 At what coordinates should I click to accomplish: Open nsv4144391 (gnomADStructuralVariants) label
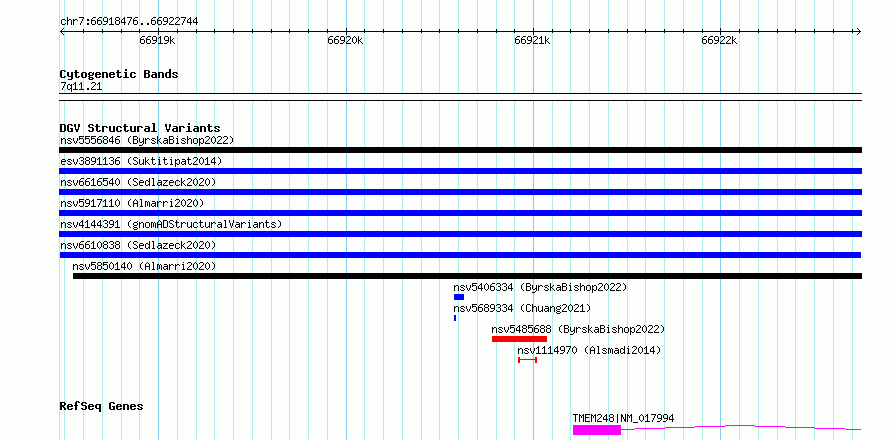click(x=171, y=224)
